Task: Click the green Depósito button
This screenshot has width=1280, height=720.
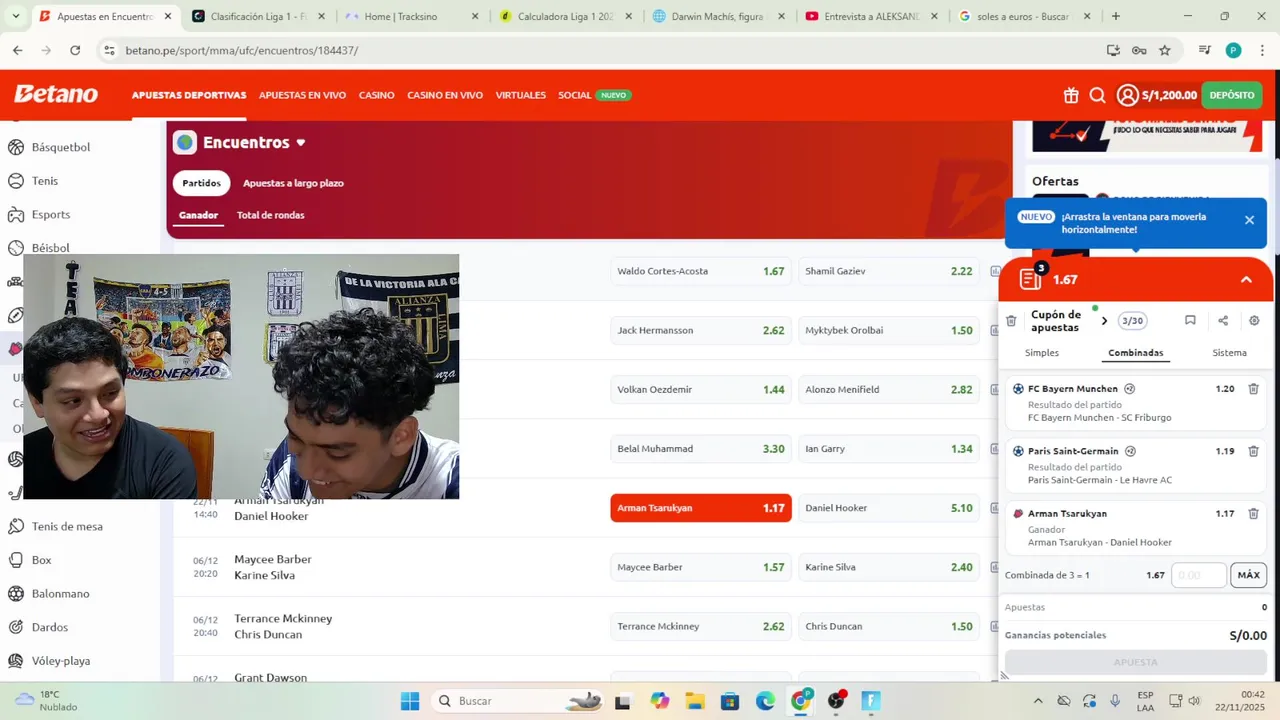Action: click(1231, 95)
